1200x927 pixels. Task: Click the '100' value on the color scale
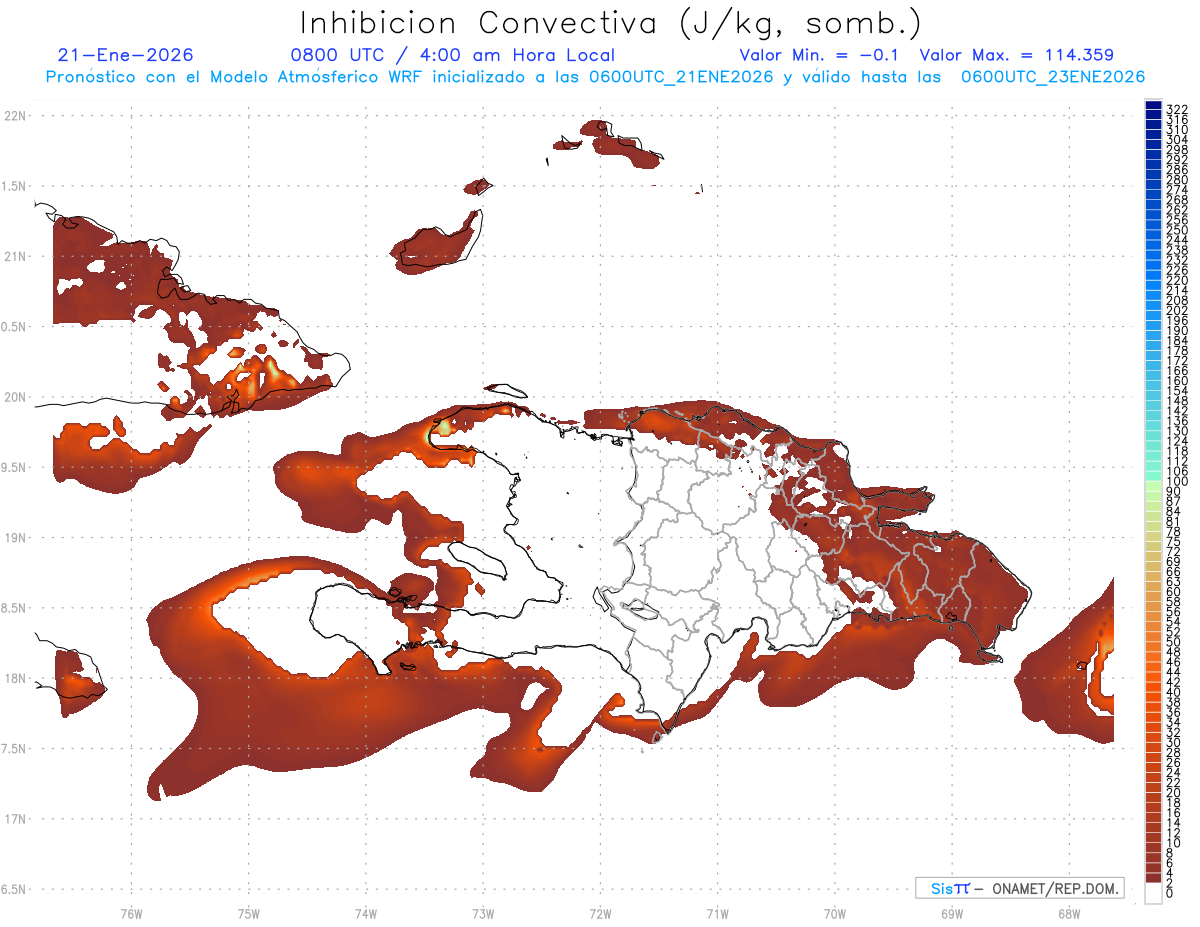click(1177, 482)
